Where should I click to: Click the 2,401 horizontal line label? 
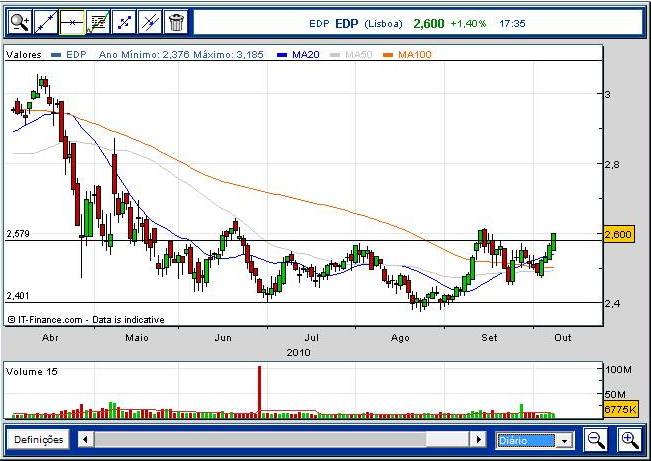pyautogui.click(x=18, y=296)
